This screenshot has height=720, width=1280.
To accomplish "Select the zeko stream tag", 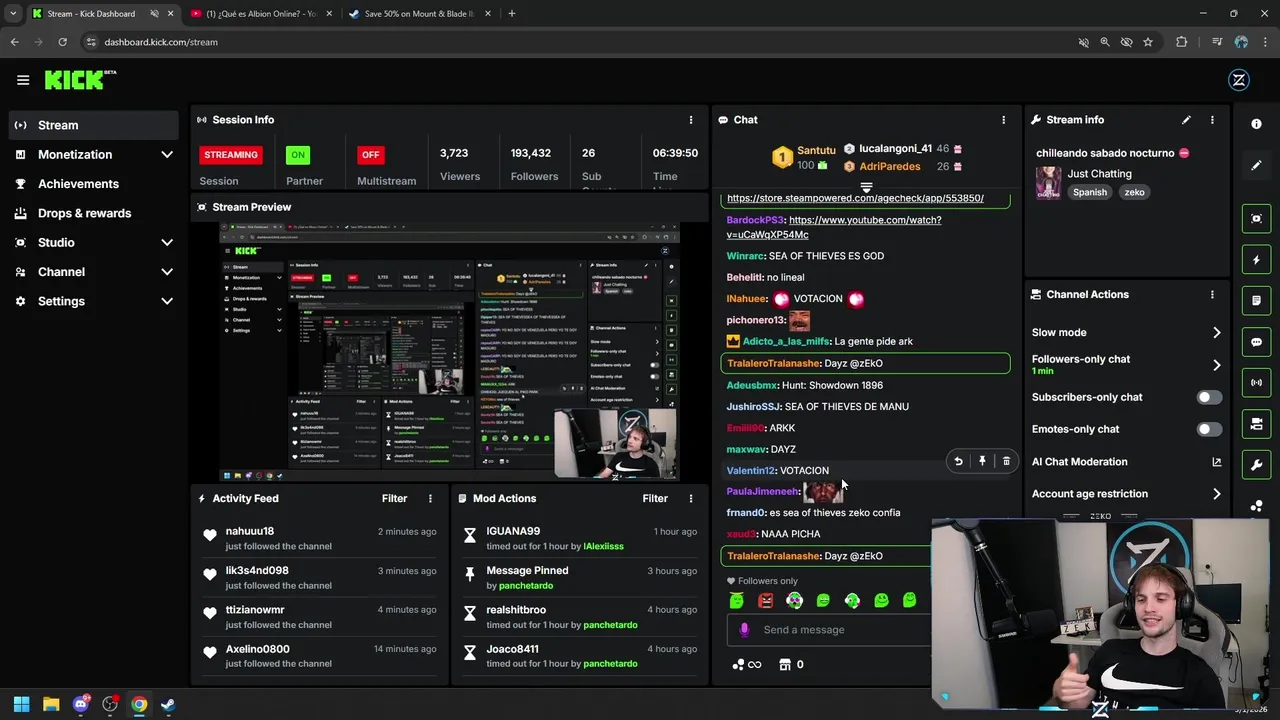I will pyautogui.click(x=1134, y=192).
